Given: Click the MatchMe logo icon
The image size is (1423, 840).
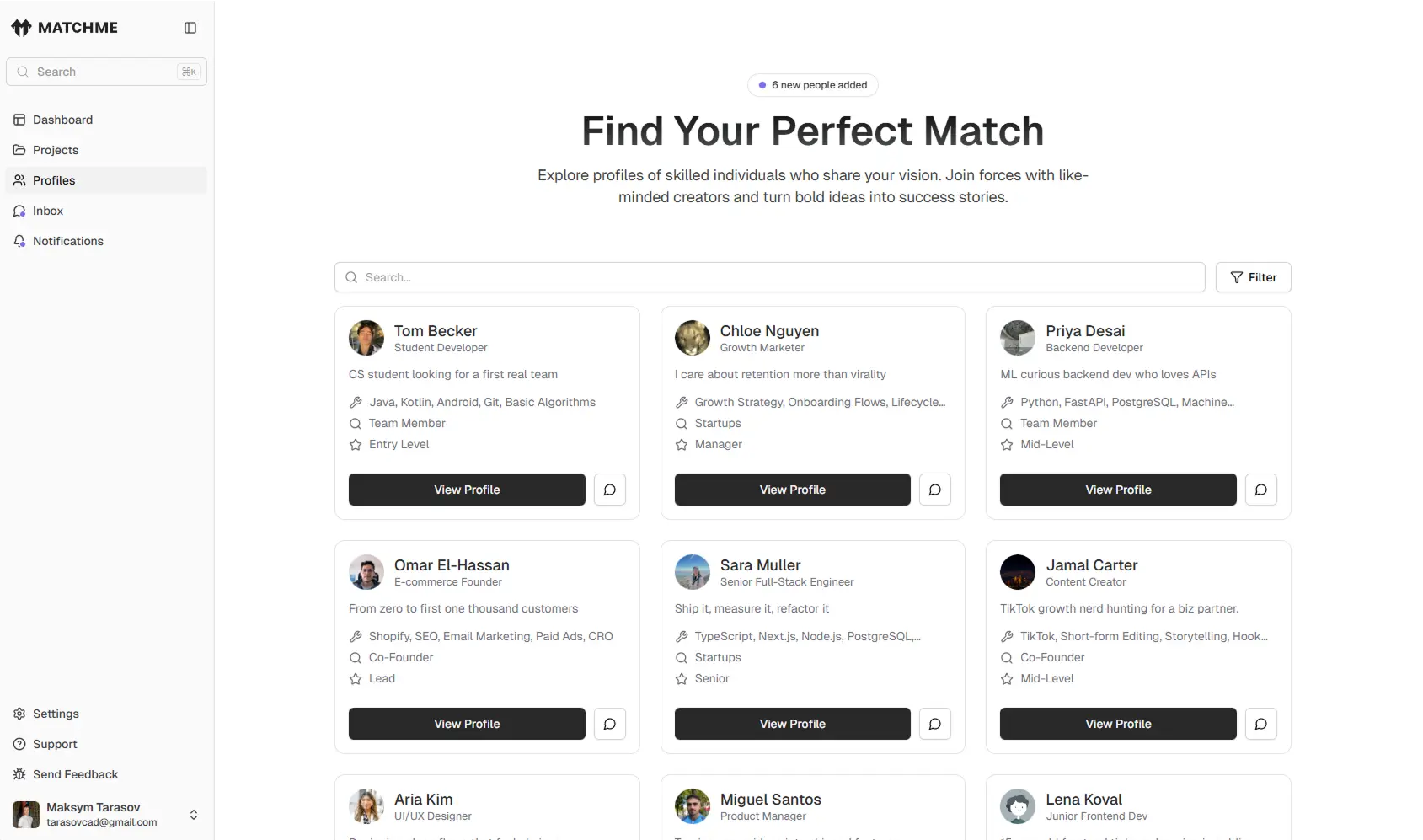Looking at the screenshot, I should click(x=21, y=28).
